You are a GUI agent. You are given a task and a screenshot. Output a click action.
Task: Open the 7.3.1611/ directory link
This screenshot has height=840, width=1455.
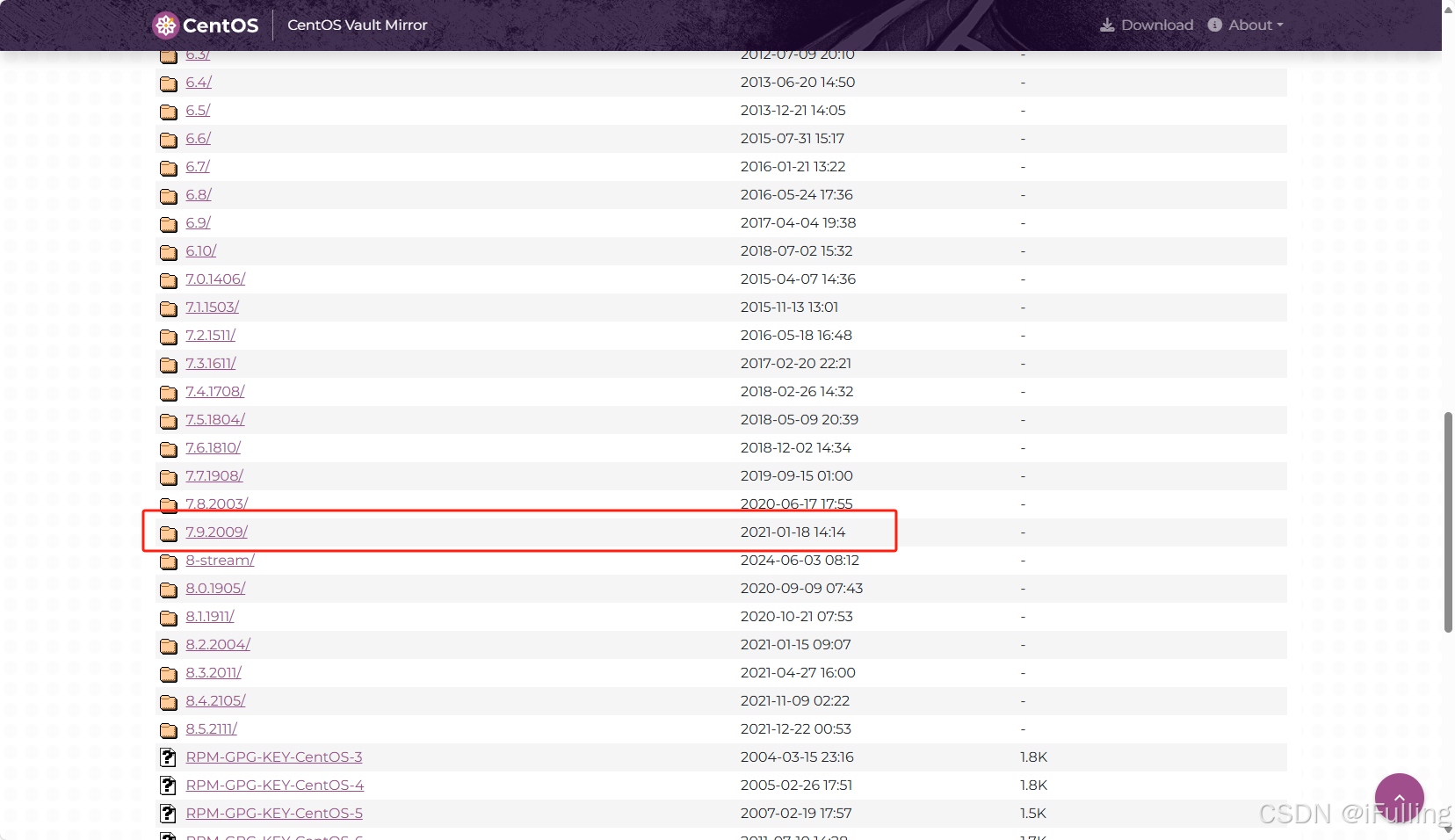[x=211, y=363]
